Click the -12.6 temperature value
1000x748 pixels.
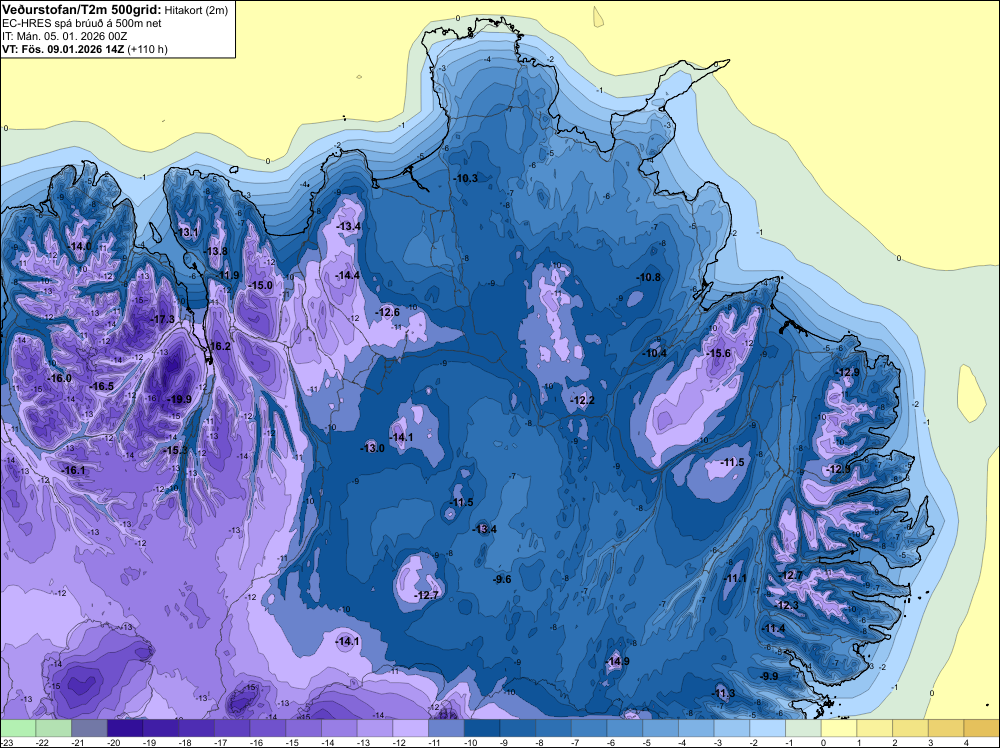(388, 312)
